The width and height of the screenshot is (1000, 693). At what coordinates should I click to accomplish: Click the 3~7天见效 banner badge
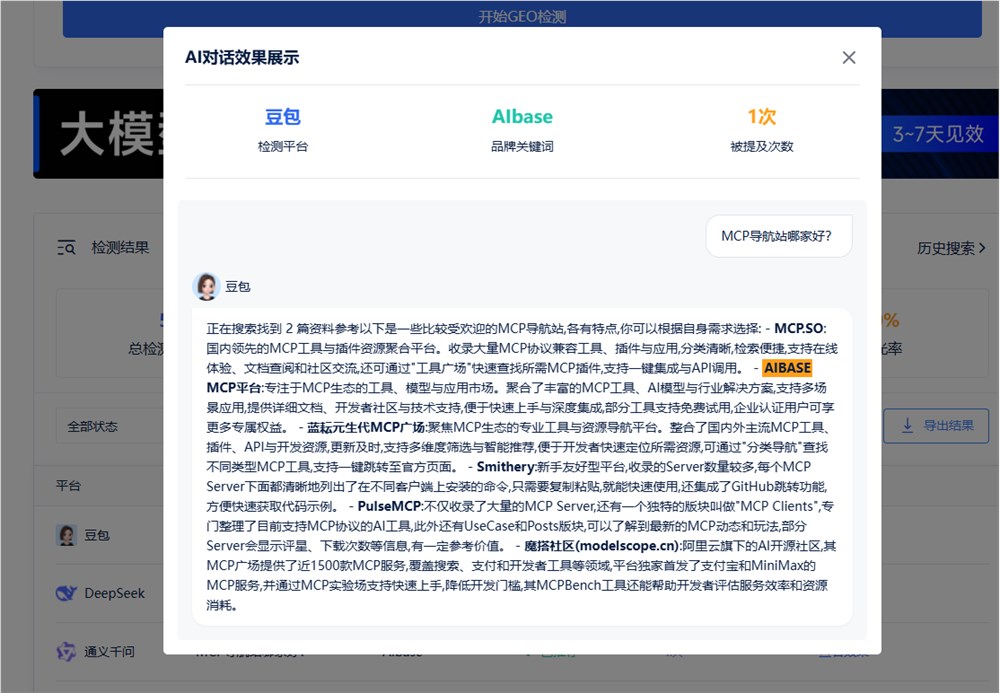937,134
